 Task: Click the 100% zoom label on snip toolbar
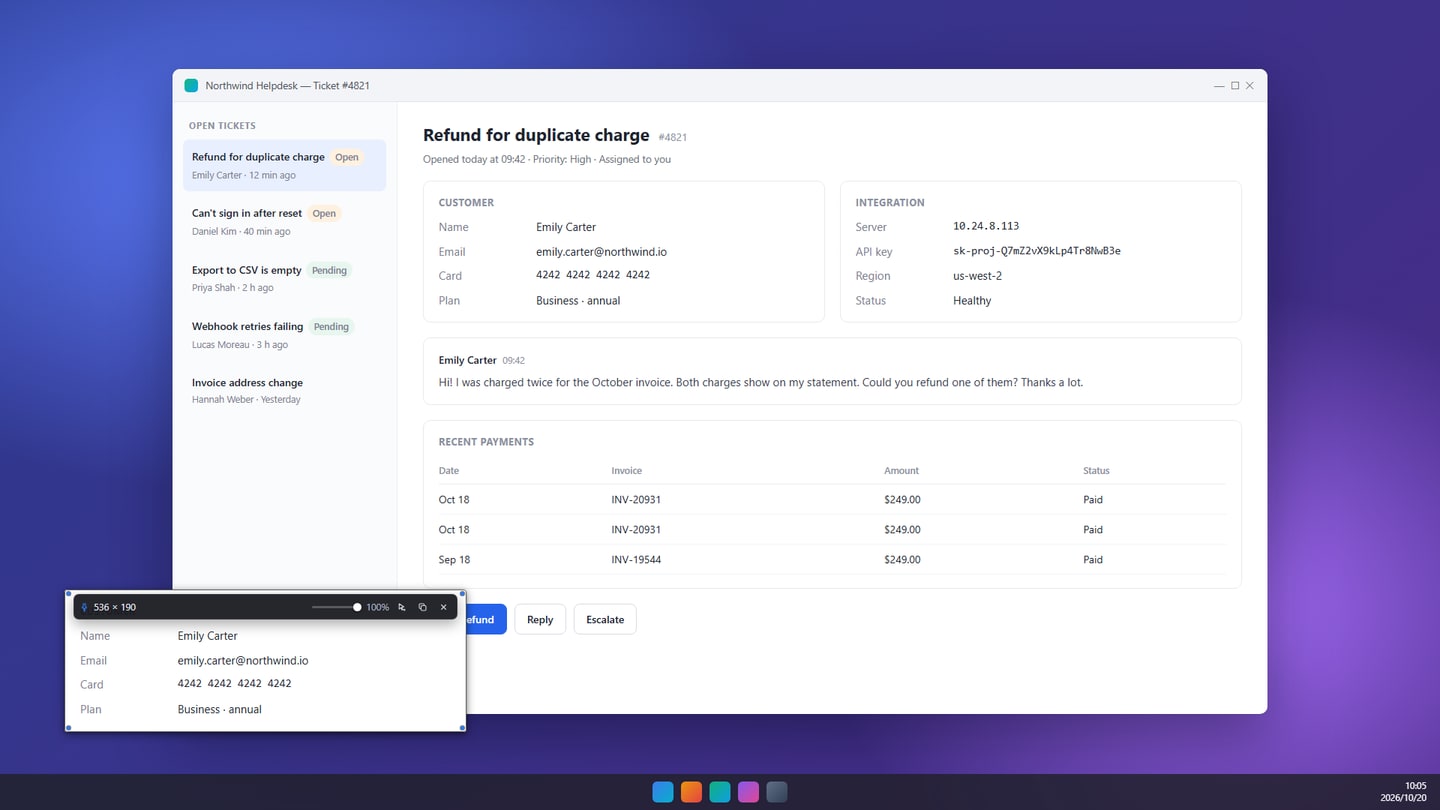pyautogui.click(x=377, y=607)
